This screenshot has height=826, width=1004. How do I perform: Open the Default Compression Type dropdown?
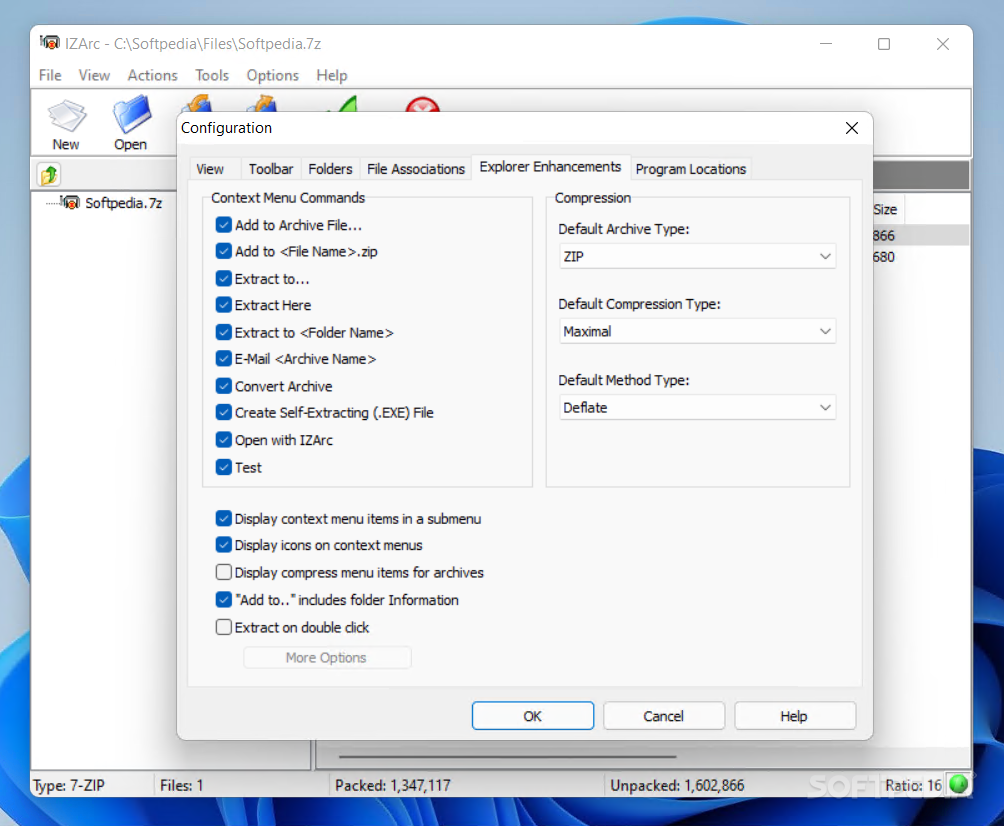coord(697,331)
